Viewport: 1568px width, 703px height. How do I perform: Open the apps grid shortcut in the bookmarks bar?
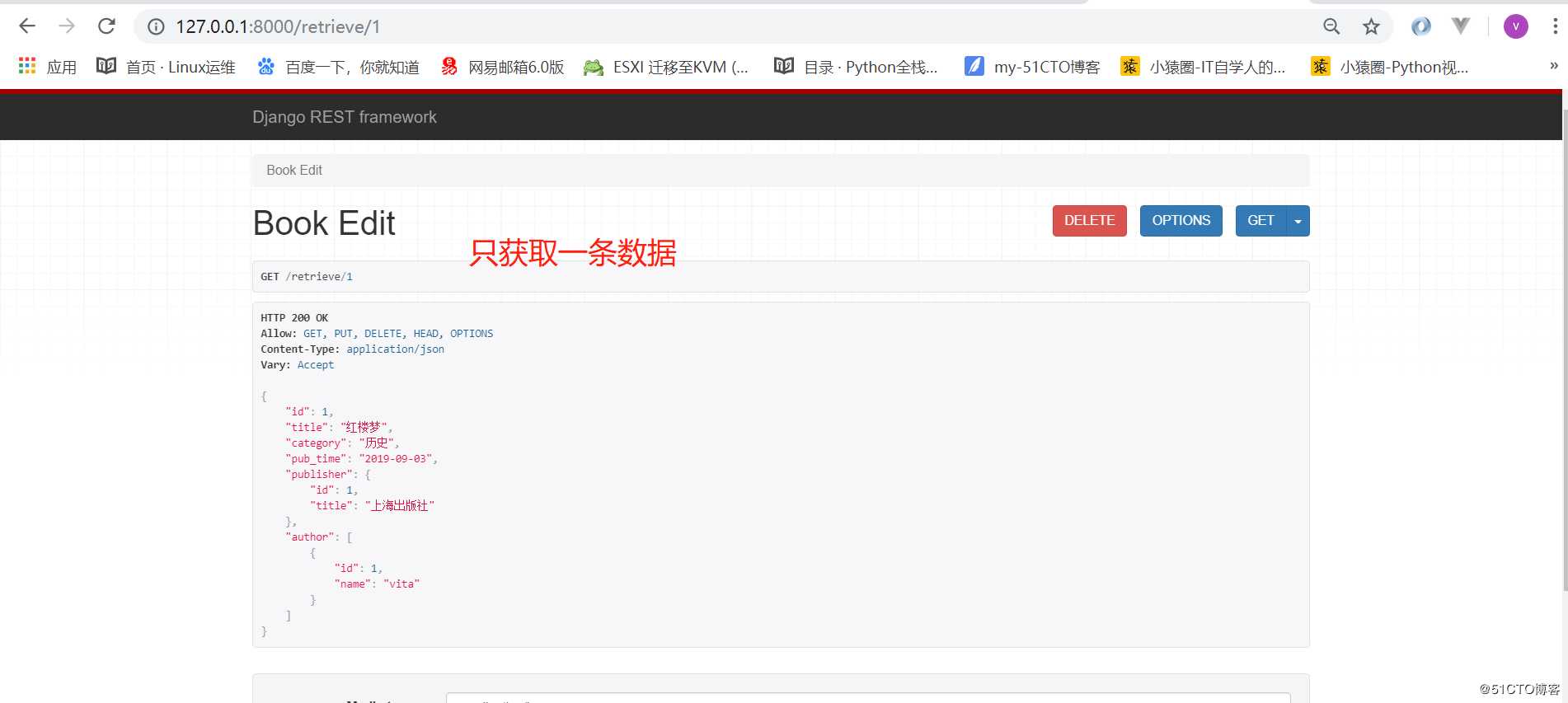[47, 67]
